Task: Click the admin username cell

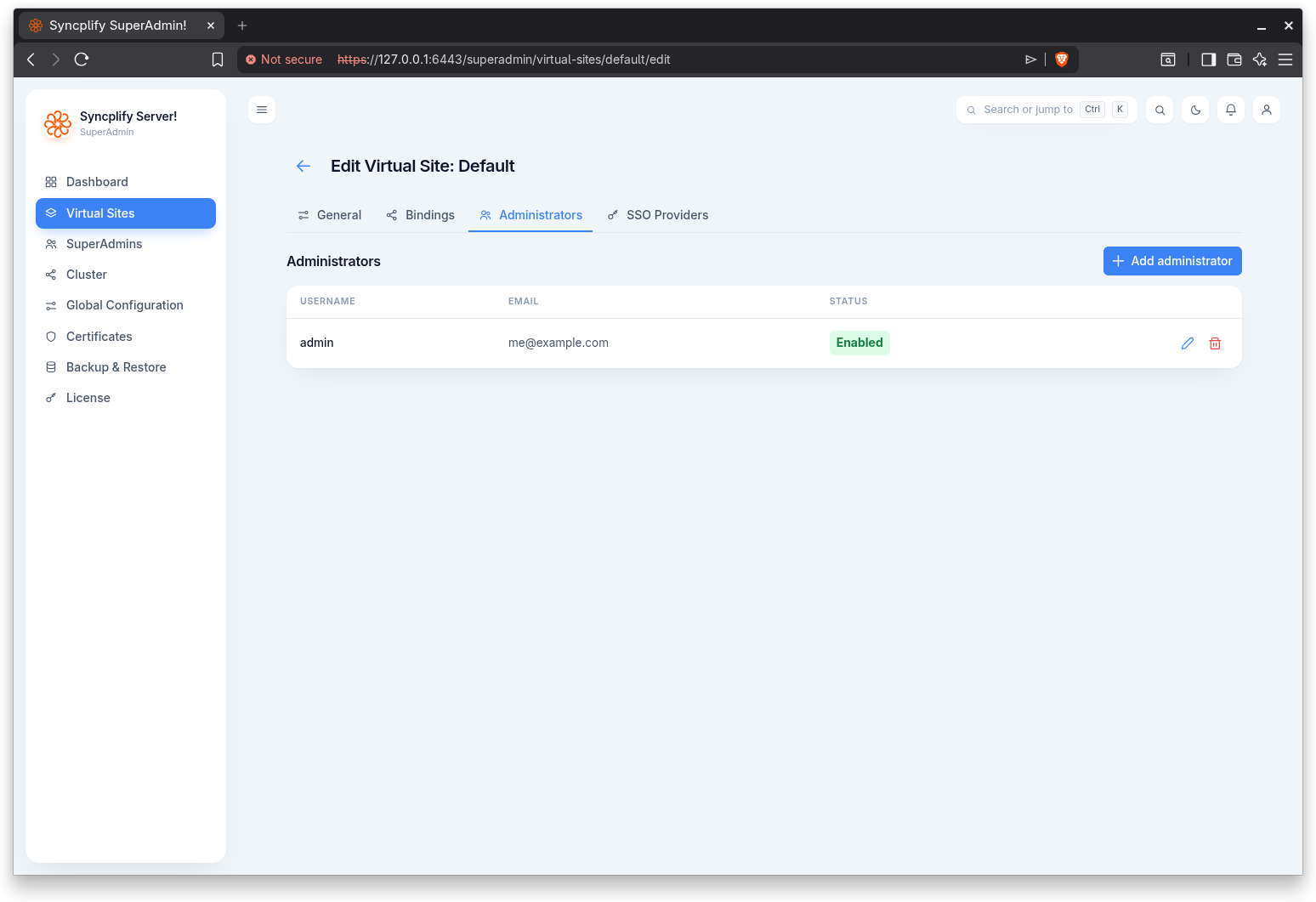Action: 317,343
